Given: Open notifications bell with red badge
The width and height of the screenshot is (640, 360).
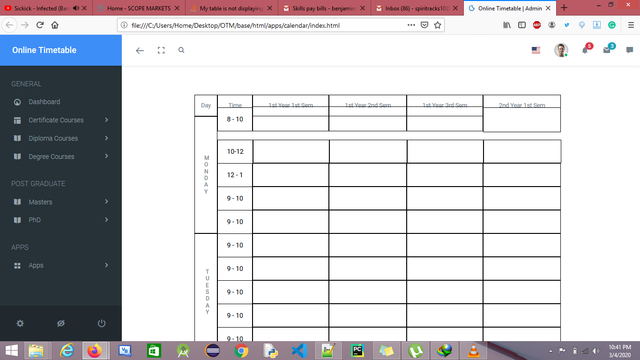Looking at the screenshot, I should (586, 49).
